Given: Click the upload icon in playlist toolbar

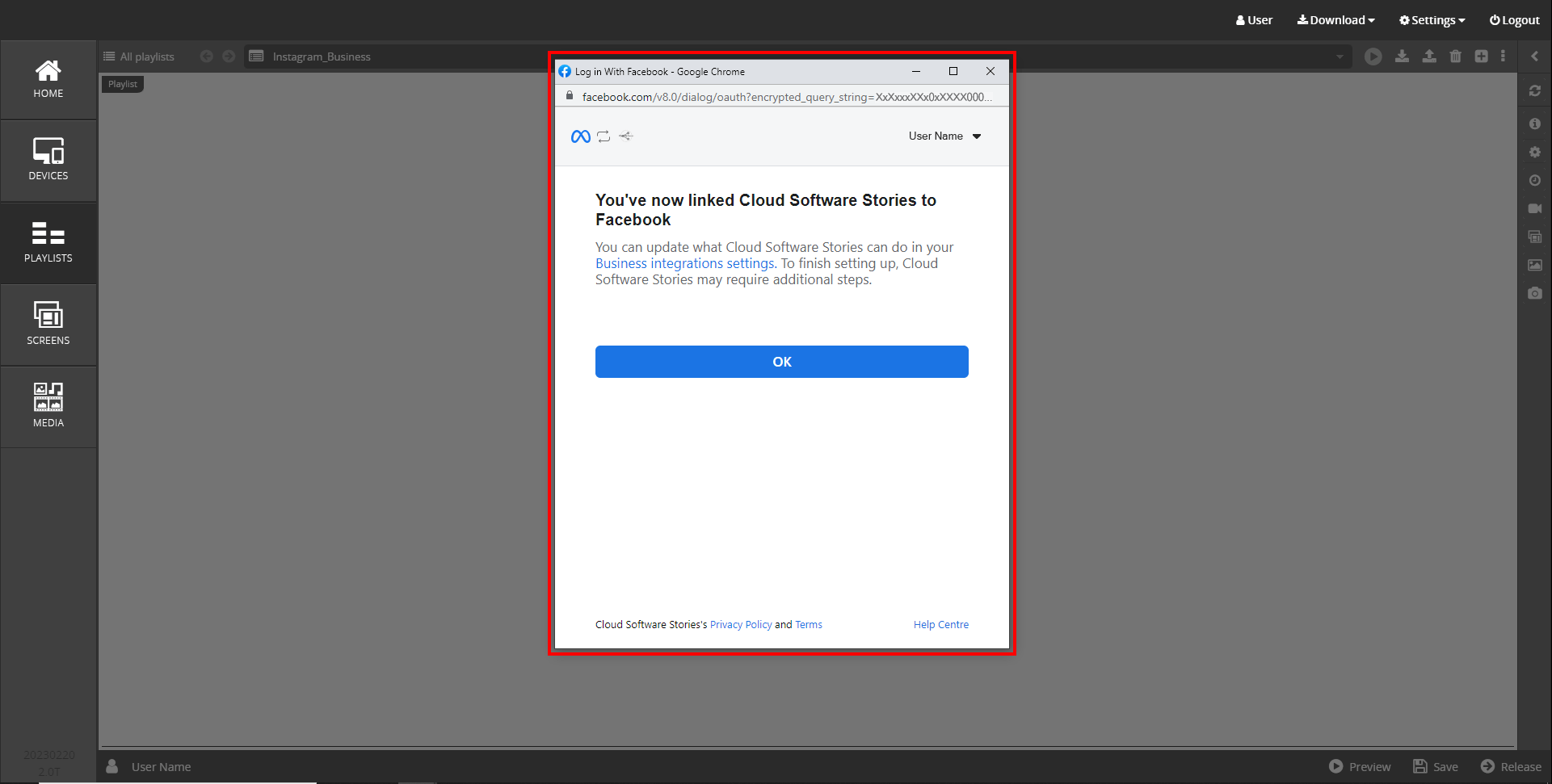Looking at the screenshot, I should pos(1429,57).
